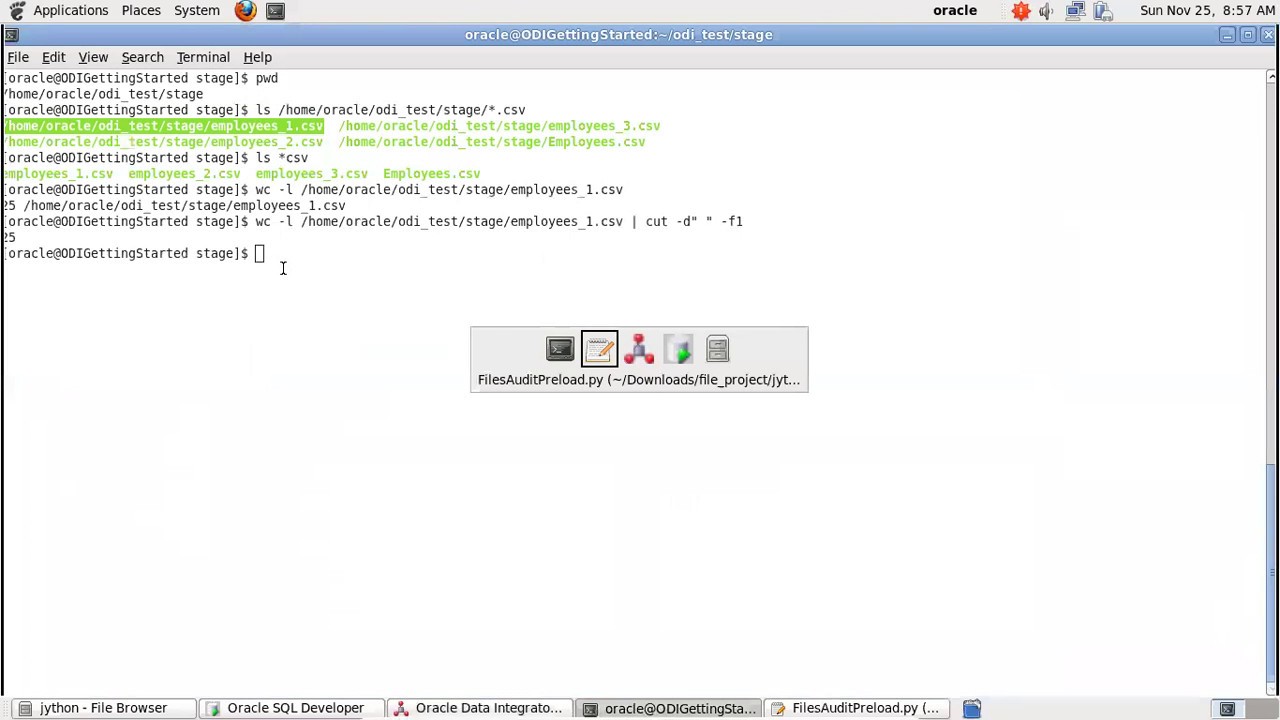The width and height of the screenshot is (1280, 720).
Task: Open the Terminal menu
Action: (x=203, y=57)
